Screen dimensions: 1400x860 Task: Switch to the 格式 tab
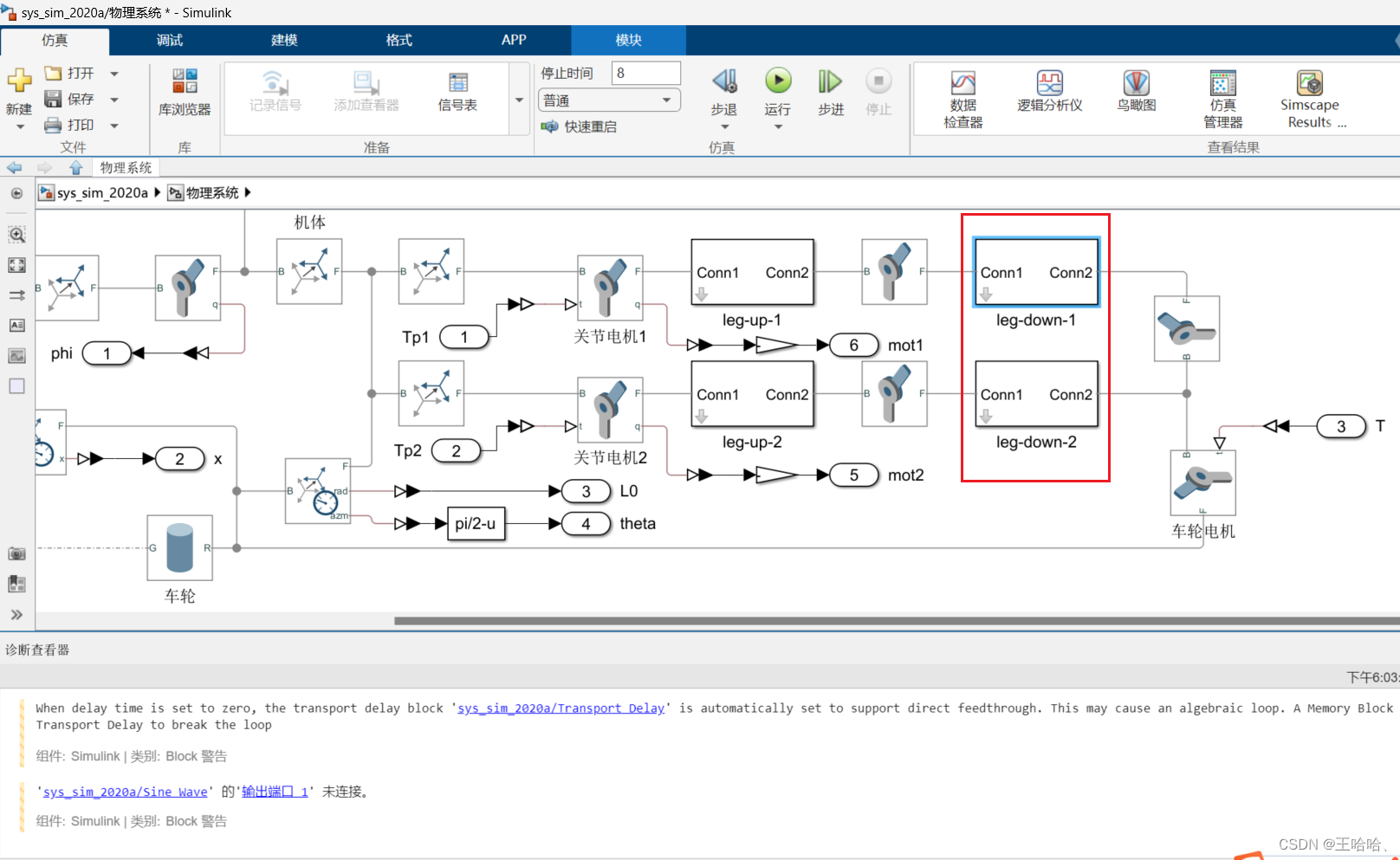[x=399, y=40]
